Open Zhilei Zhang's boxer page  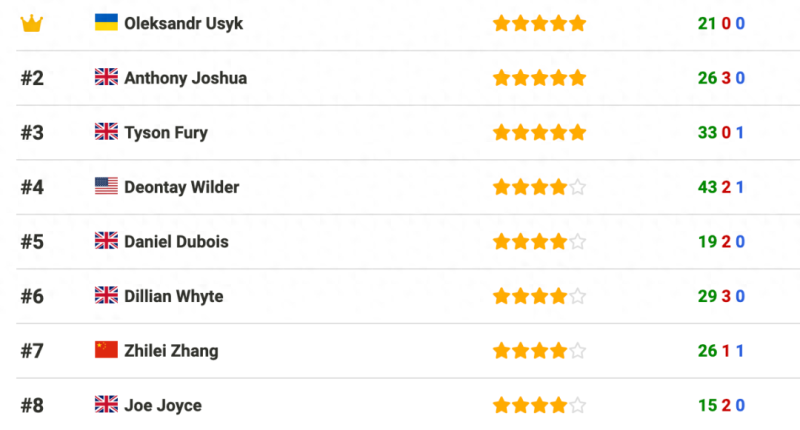171,351
